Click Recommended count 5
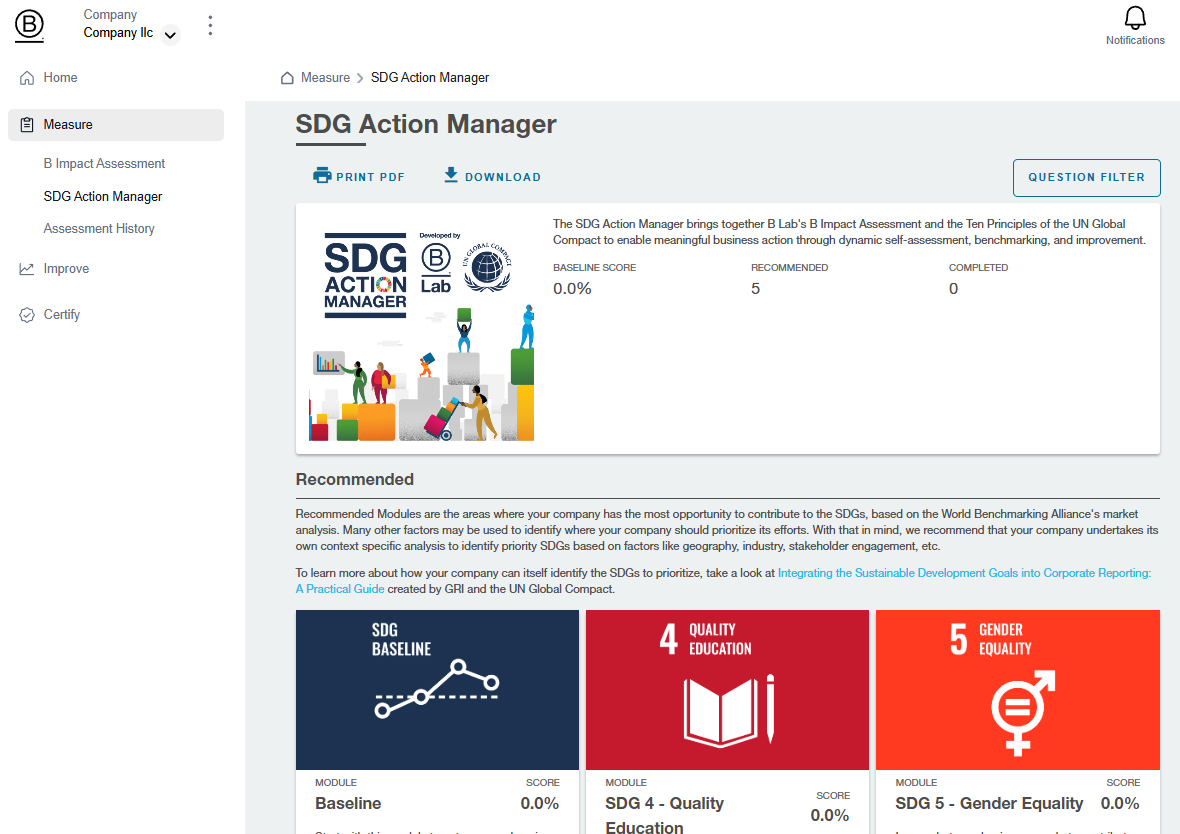Image resolution: width=1180 pixels, height=834 pixels. 756,289
